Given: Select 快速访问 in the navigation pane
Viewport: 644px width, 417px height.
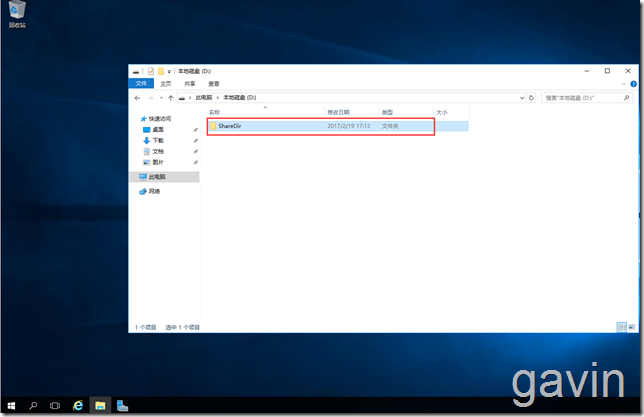Looking at the screenshot, I should click(159, 119).
